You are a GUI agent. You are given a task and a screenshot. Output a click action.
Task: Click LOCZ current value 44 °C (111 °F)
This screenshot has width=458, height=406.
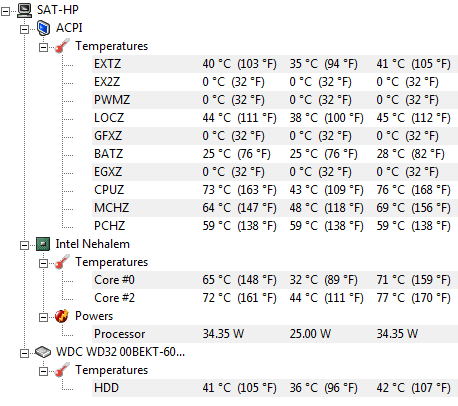(x=240, y=118)
